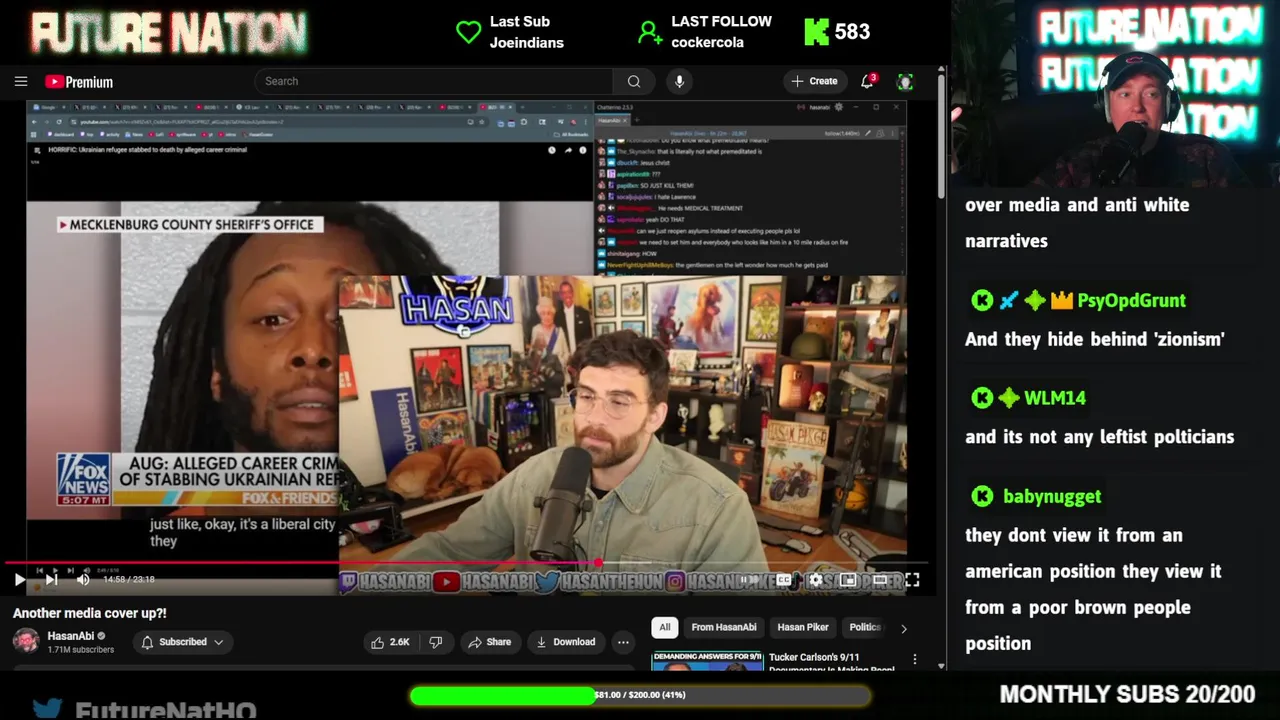Play the paused YouTube video

click(x=19, y=579)
